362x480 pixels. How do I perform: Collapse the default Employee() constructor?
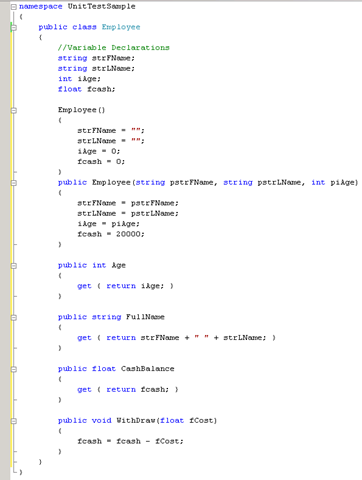14,110
